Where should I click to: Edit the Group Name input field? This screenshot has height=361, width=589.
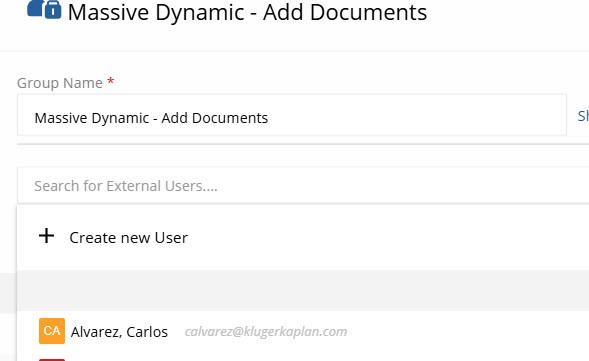pyautogui.click(x=292, y=115)
